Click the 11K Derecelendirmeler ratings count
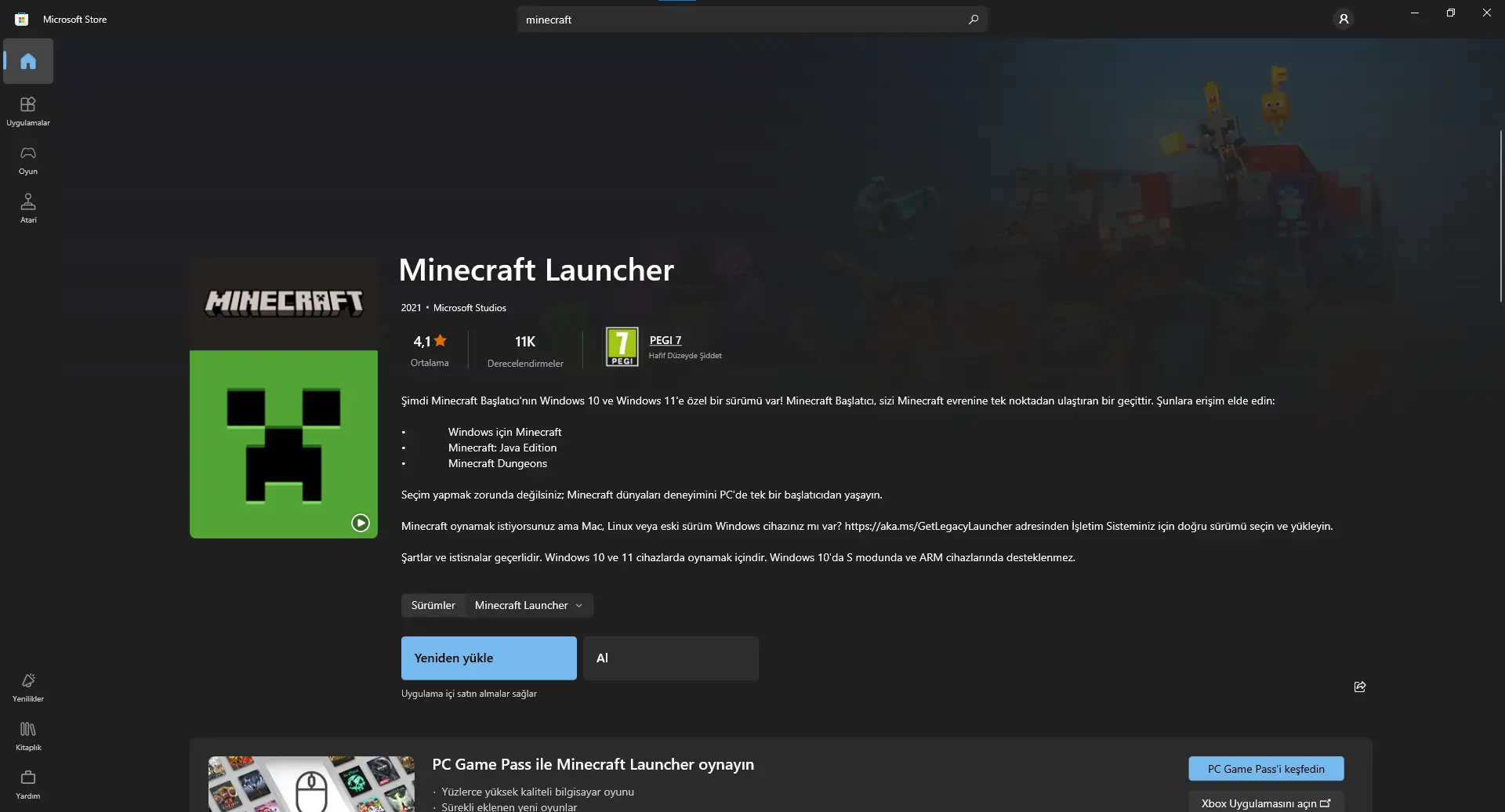 [525, 350]
